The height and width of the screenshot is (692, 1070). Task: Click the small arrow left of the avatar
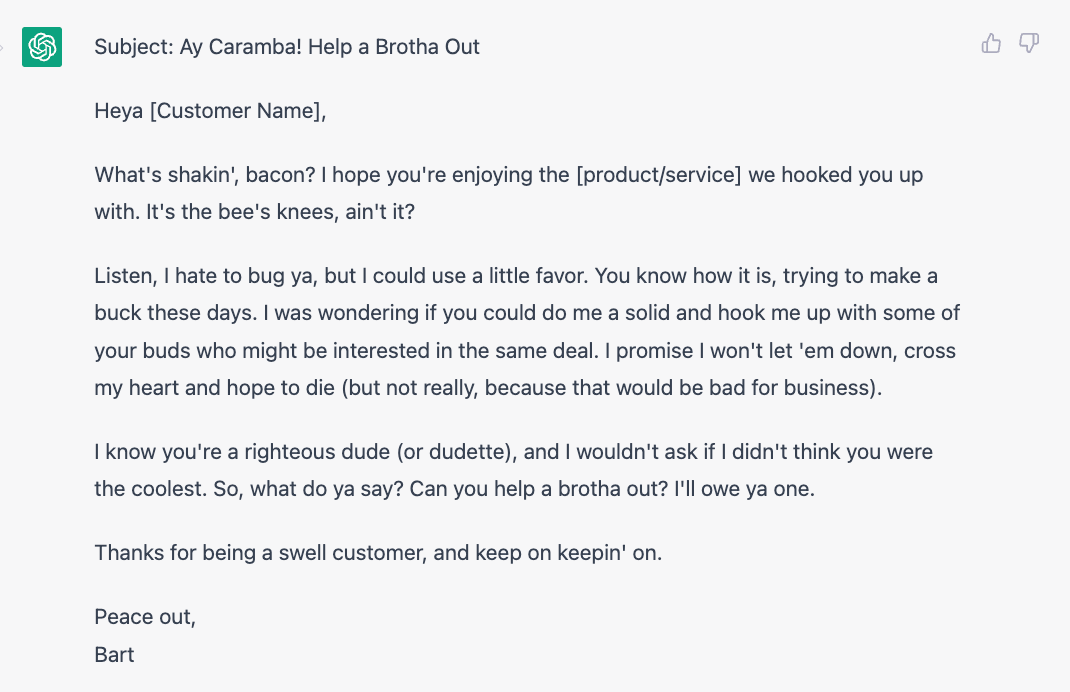(3, 46)
